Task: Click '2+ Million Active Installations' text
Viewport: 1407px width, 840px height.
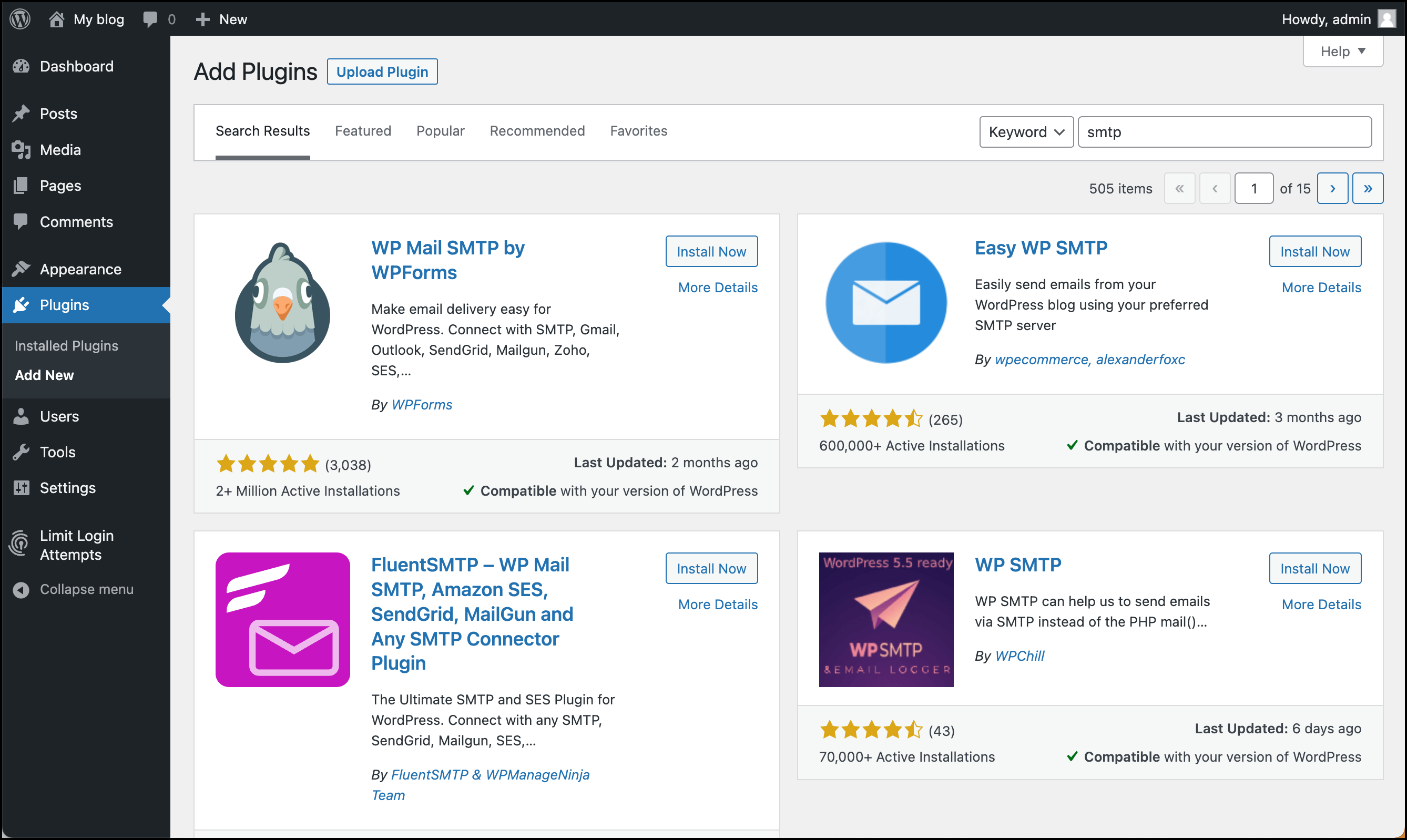Action: (308, 491)
